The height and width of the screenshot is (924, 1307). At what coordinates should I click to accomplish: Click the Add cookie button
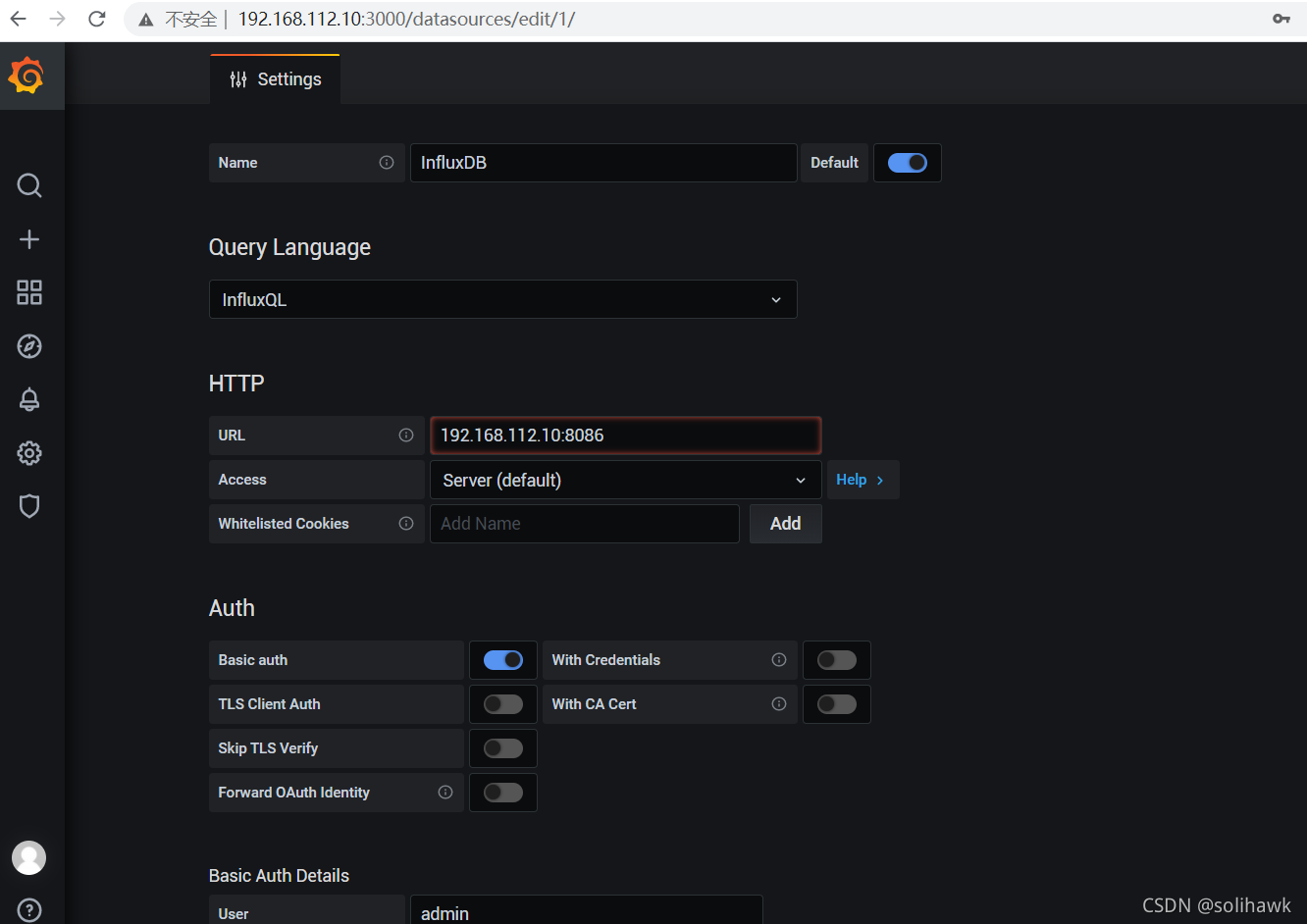pyautogui.click(x=785, y=524)
